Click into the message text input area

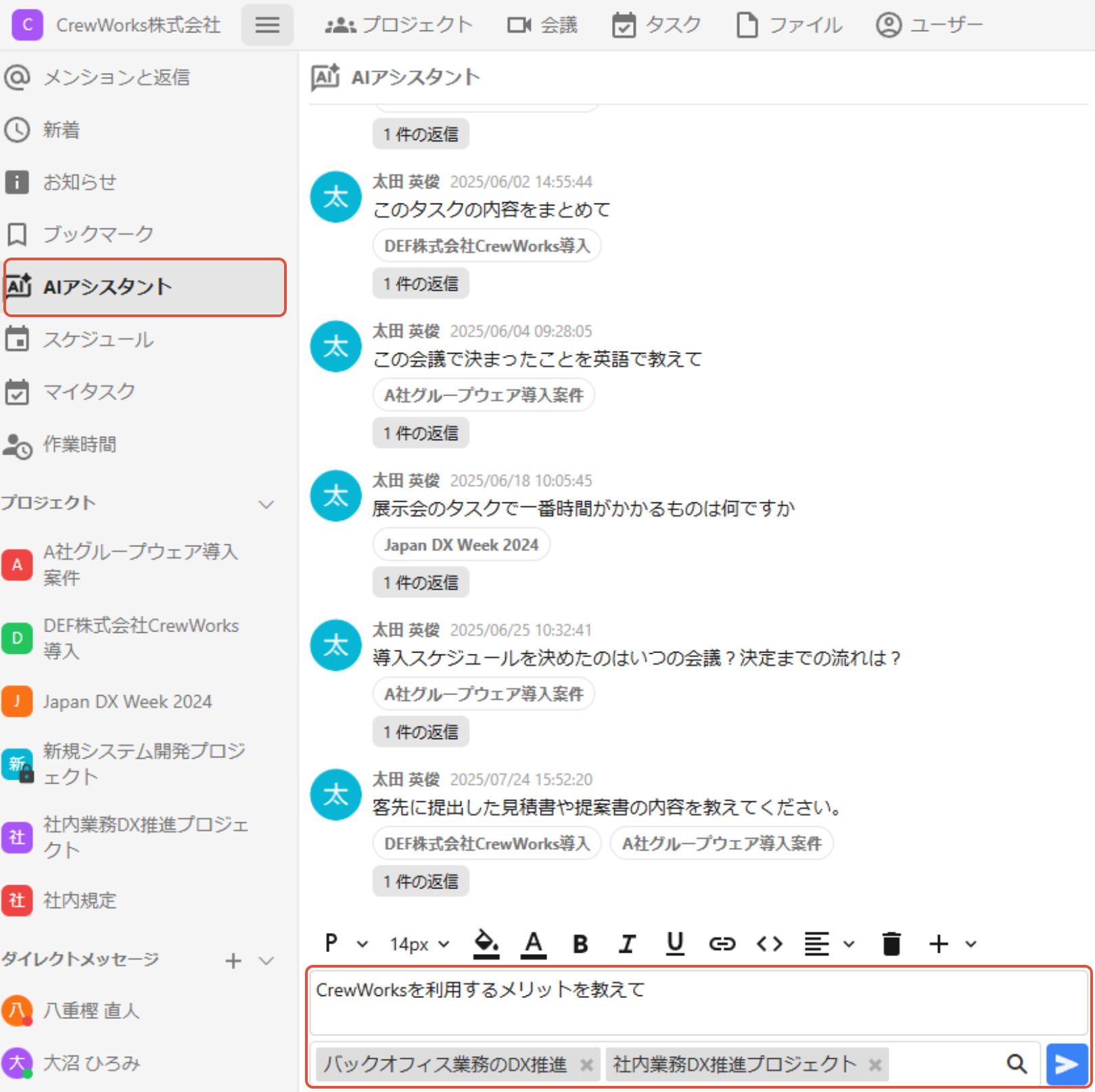[698, 1003]
